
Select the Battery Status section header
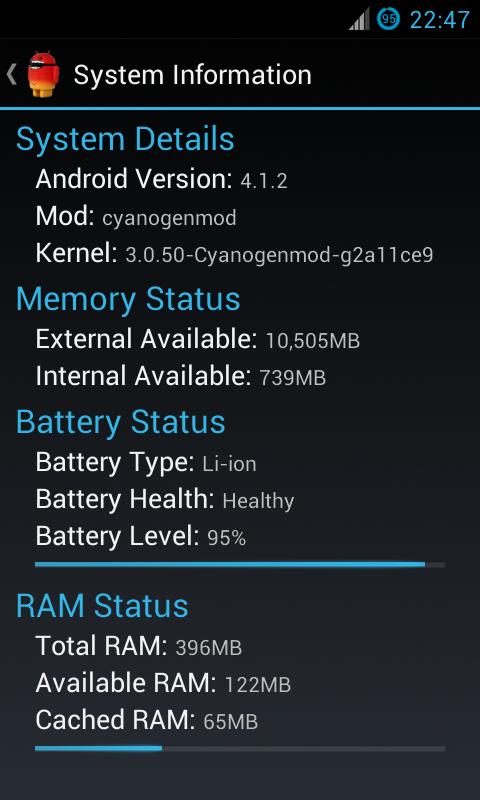(120, 422)
